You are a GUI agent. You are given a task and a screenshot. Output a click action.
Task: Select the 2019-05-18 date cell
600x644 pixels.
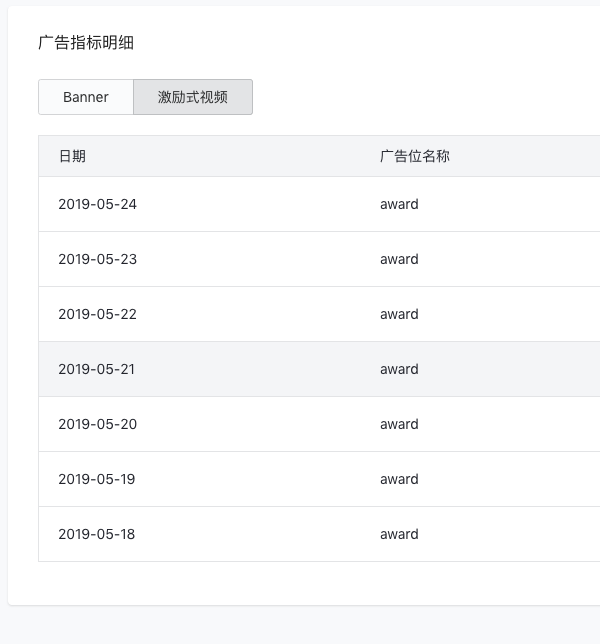(97, 534)
